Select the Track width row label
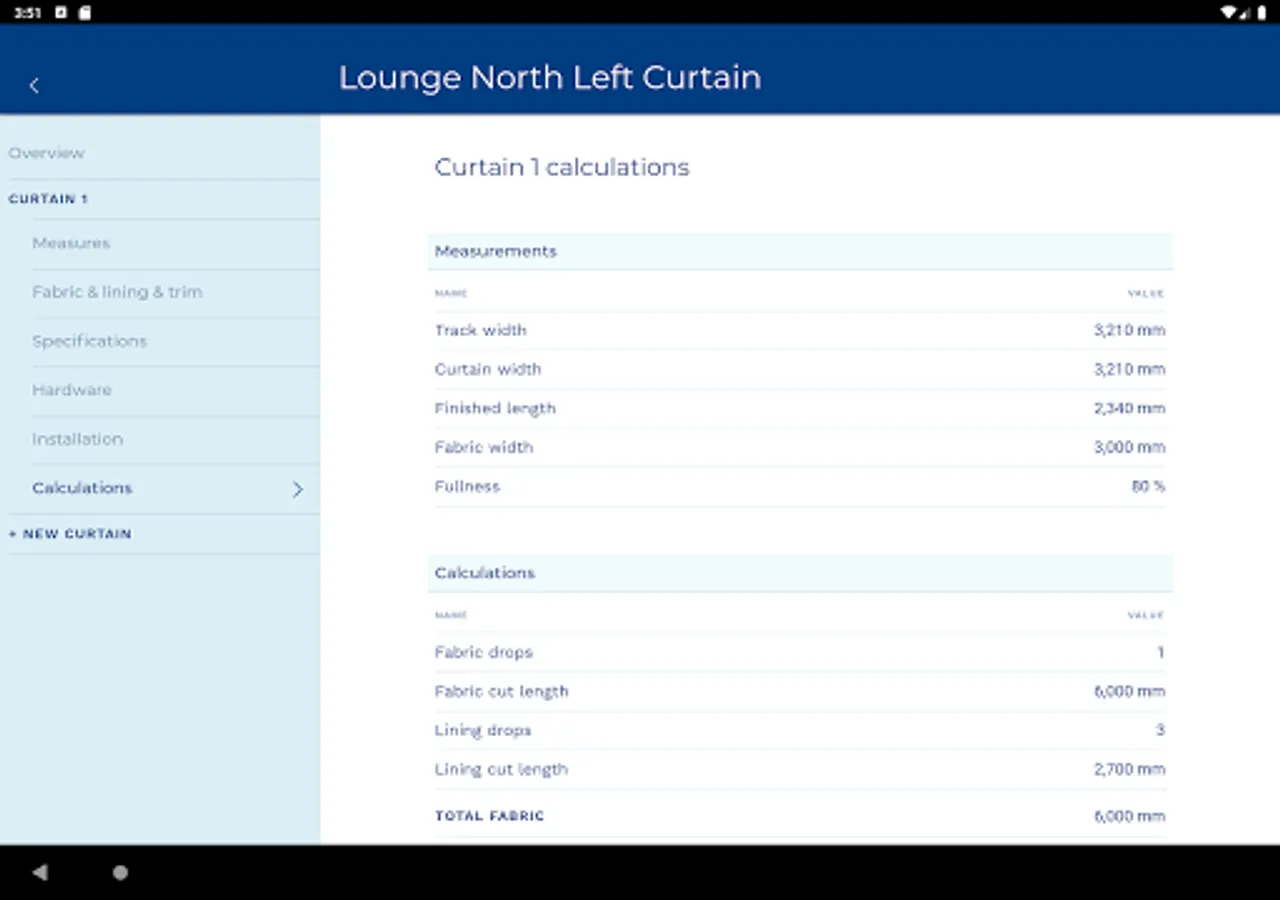The height and width of the screenshot is (900, 1280). click(481, 330)
